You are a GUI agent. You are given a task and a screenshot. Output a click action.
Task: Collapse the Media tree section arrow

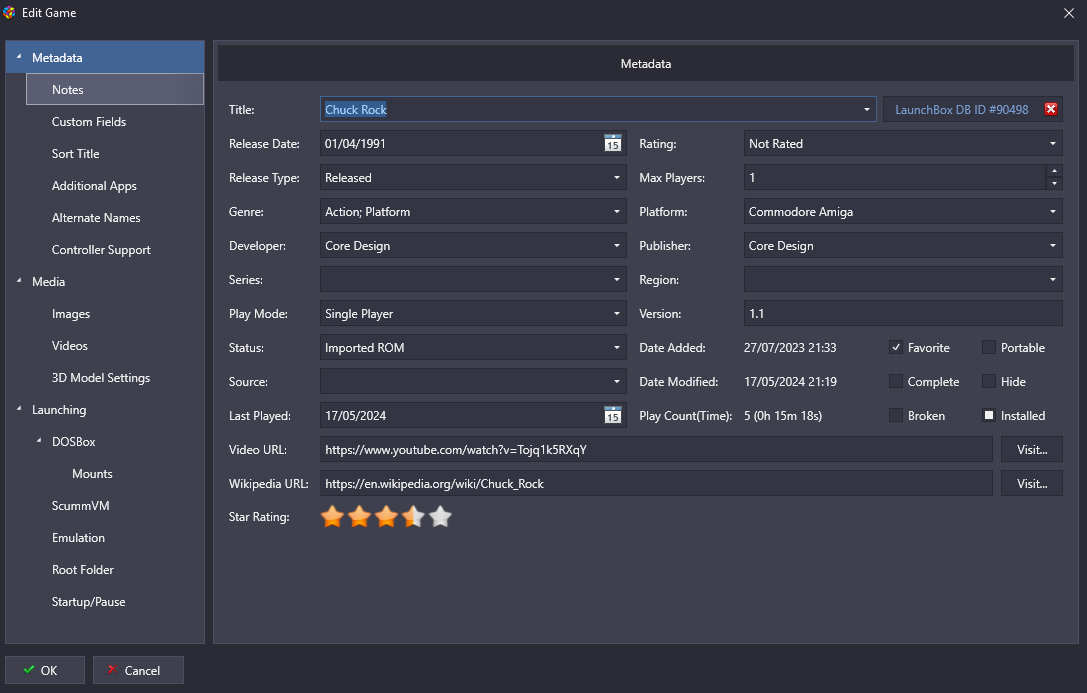(x=19, y=281)
